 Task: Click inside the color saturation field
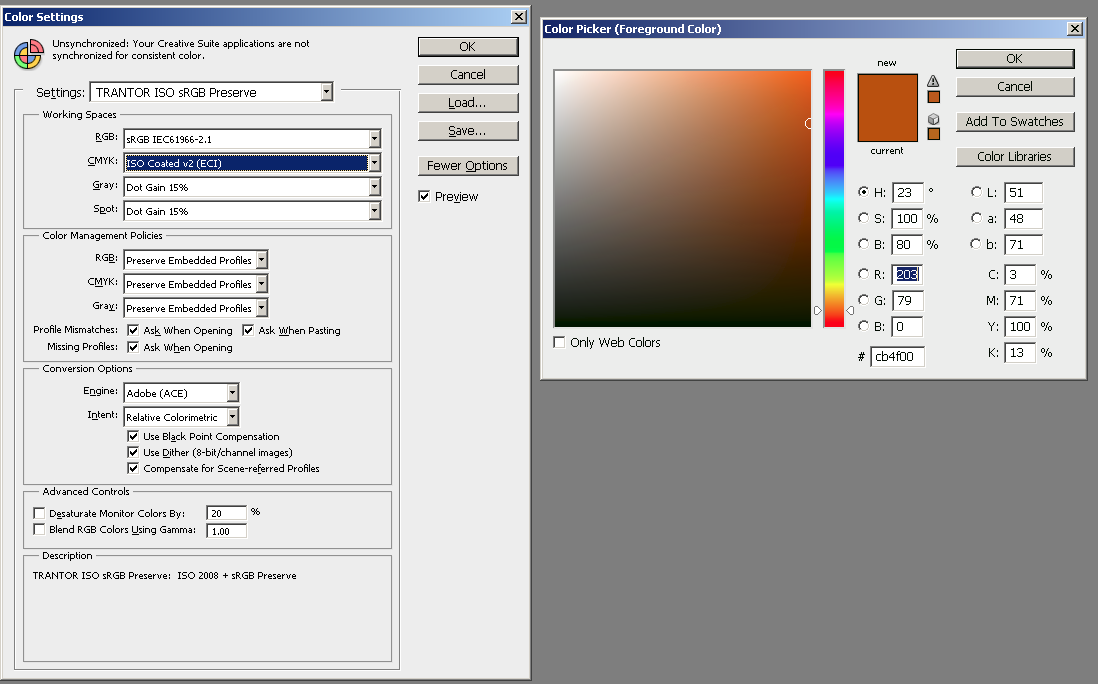point(683,198)
